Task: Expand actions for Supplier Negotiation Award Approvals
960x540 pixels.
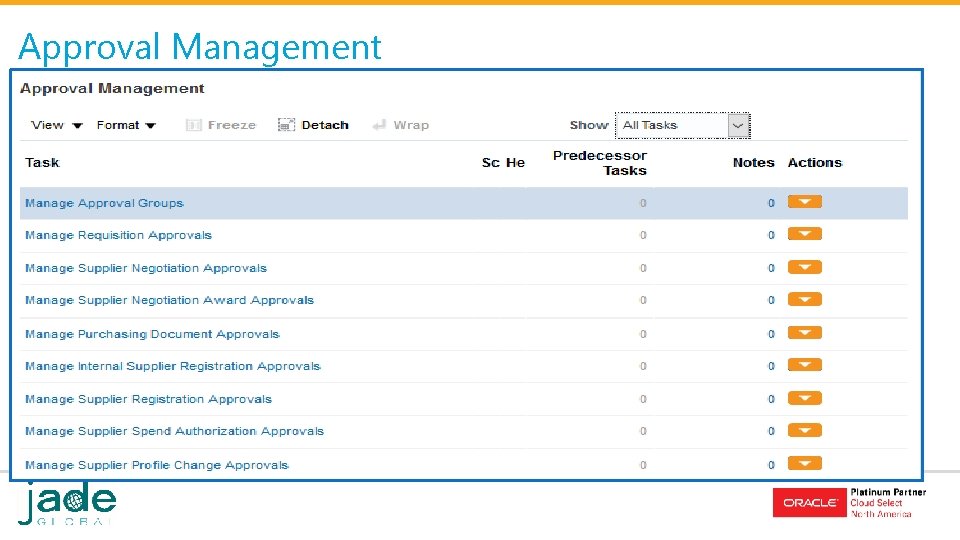Action: pyautogui.click(x=804, y=299)
